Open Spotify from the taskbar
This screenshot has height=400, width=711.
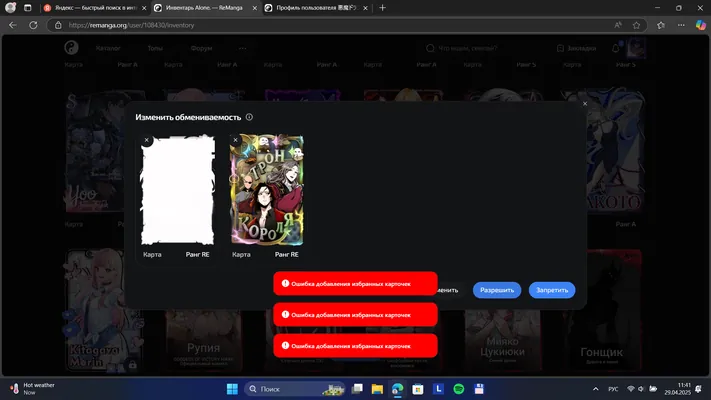click(458, 389)
